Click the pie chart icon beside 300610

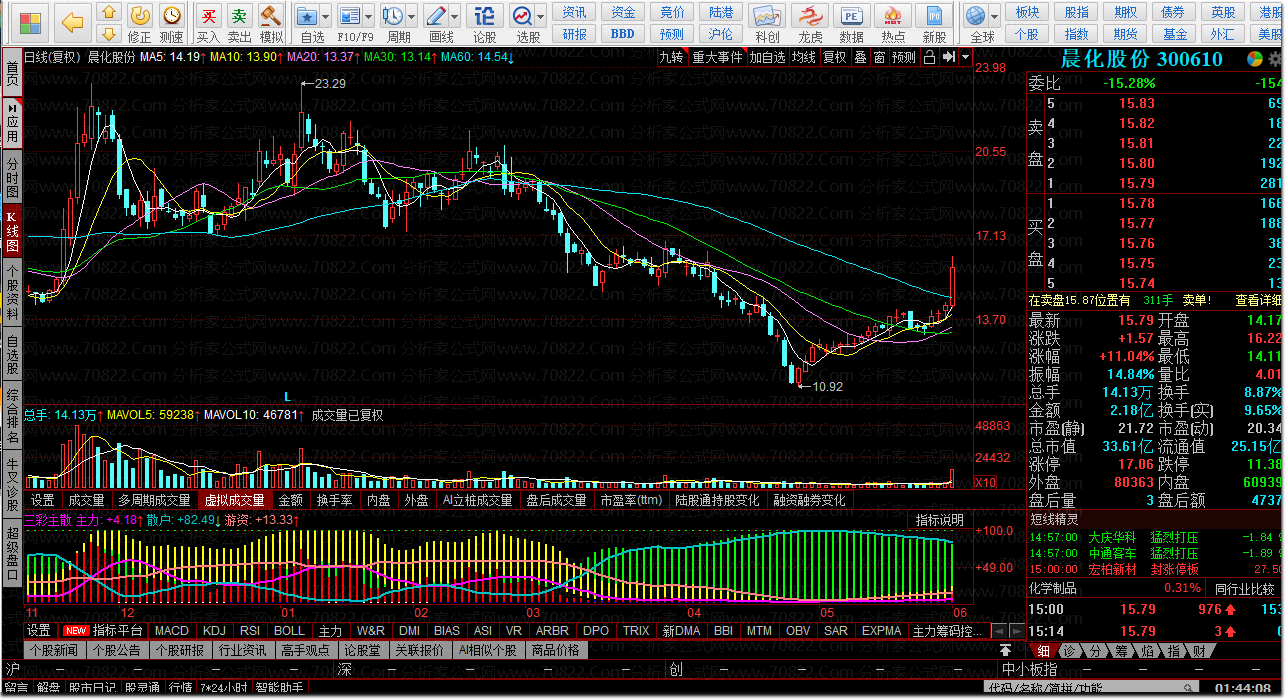click(1253, 59)
